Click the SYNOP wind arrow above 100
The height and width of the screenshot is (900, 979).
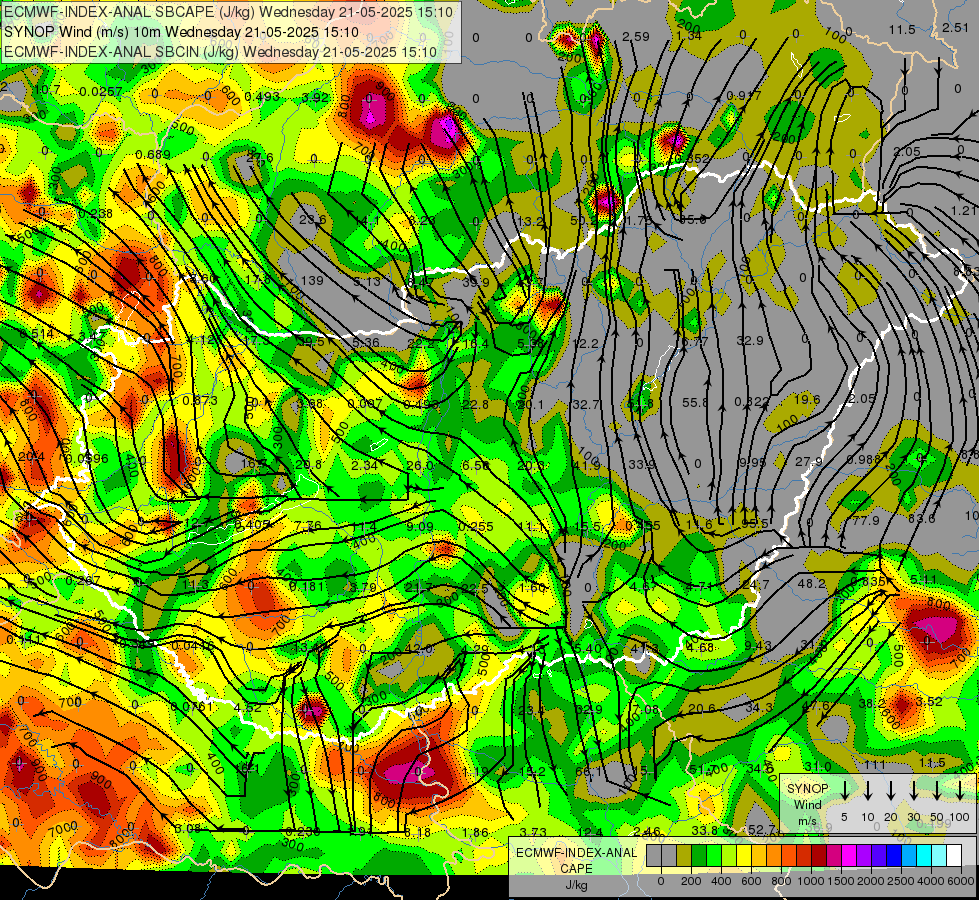pyautogui.click(x=960, y=790)
